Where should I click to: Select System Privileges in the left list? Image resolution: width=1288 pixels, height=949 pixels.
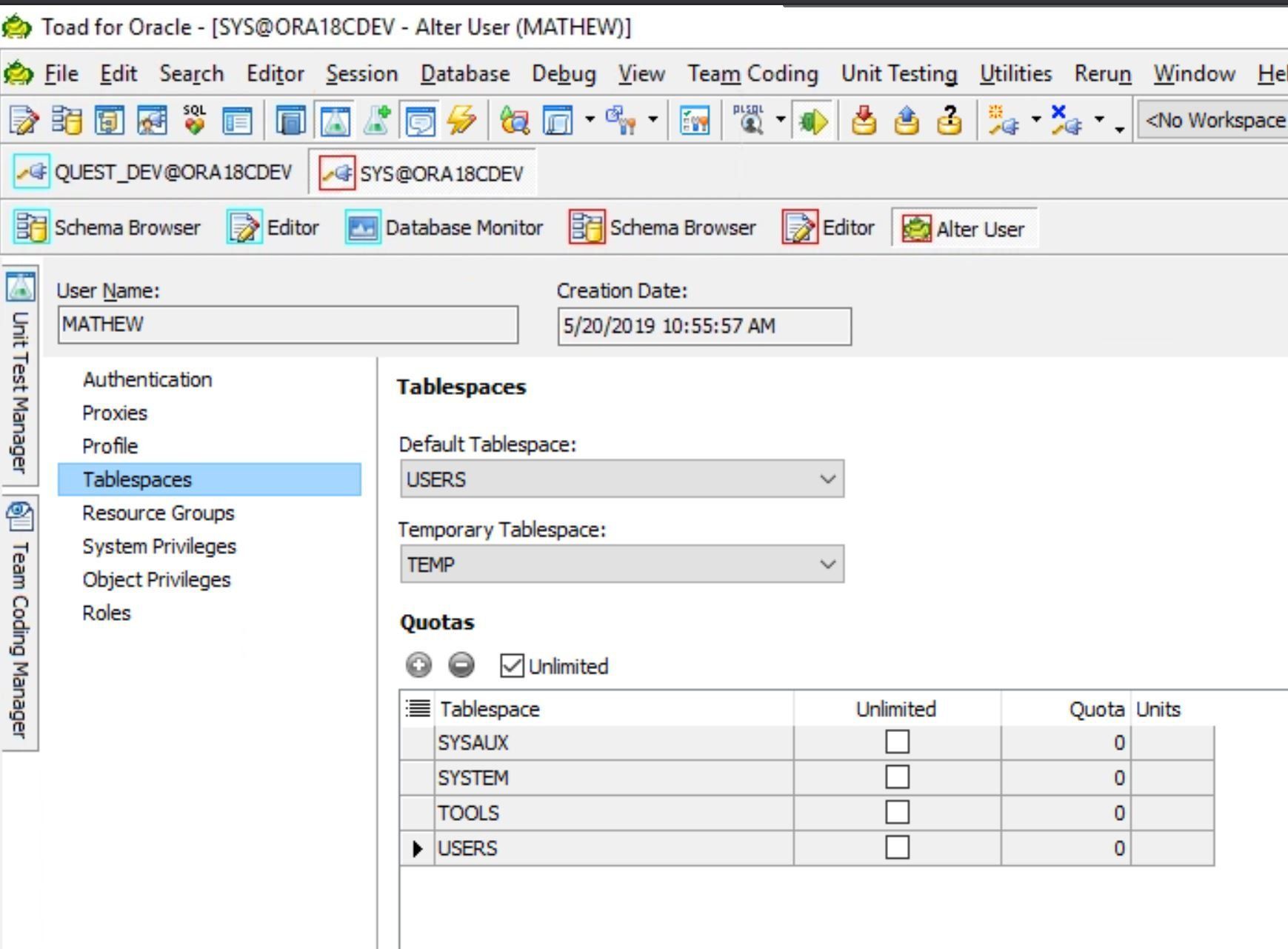click(159, 546)
